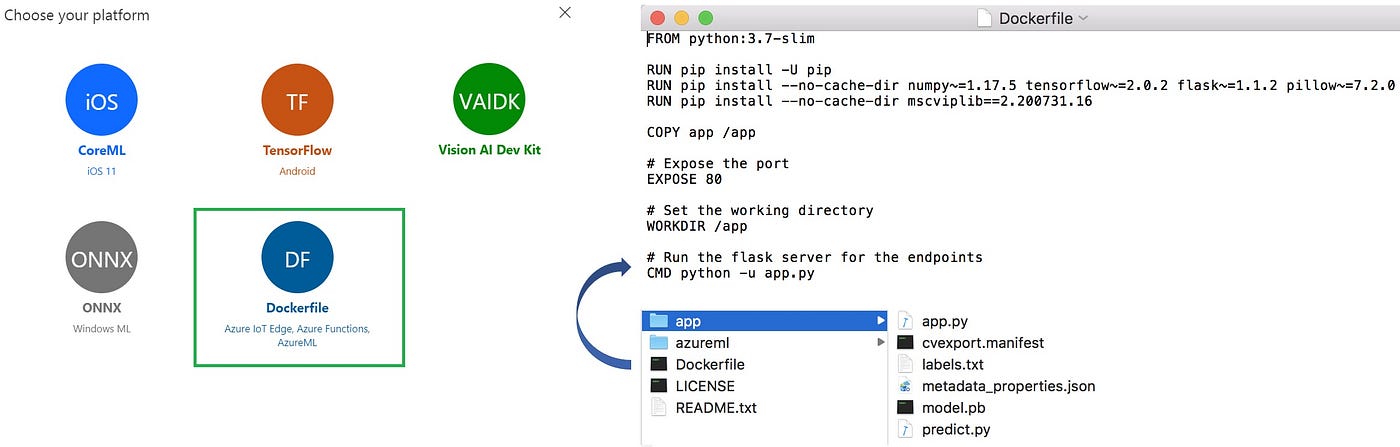Click the yellow minimize window button
Screen dimensions: 1400x447
(681, 18)
